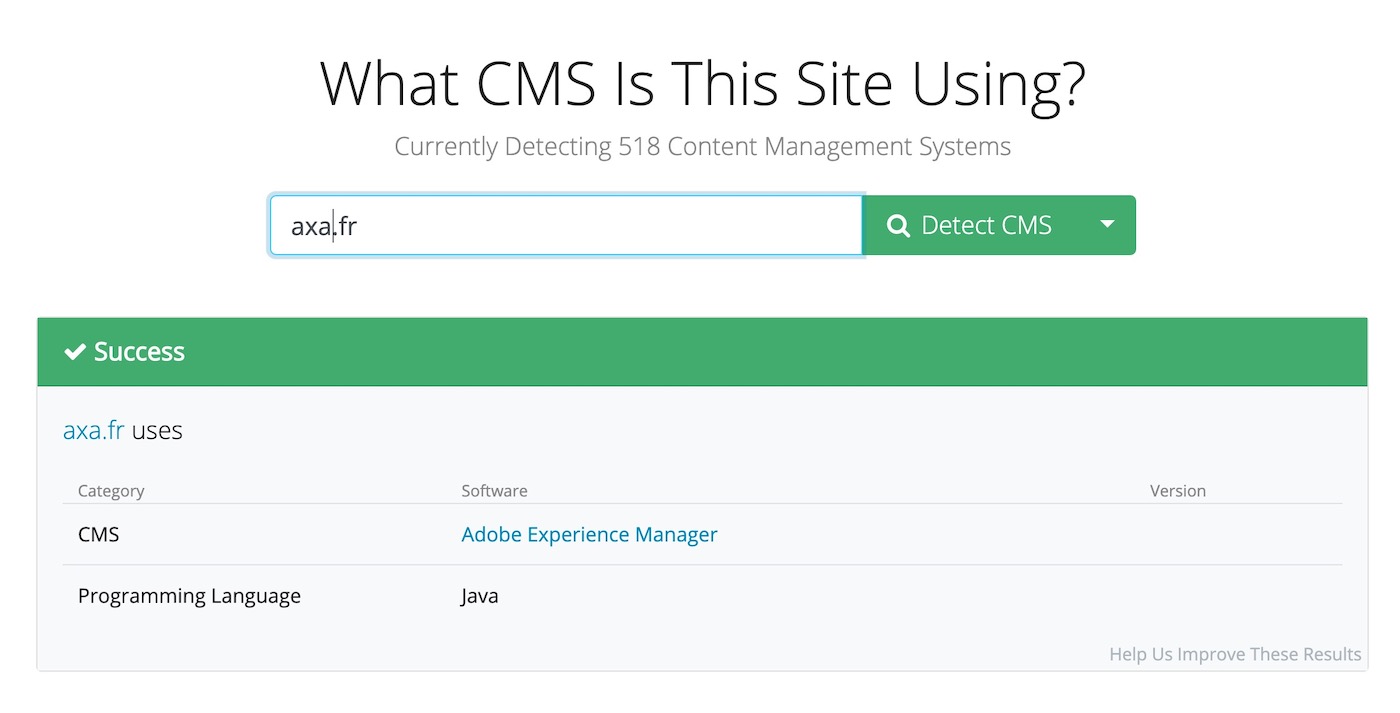Click the magnifier icon in Detect CMS button

coord(898,226)
